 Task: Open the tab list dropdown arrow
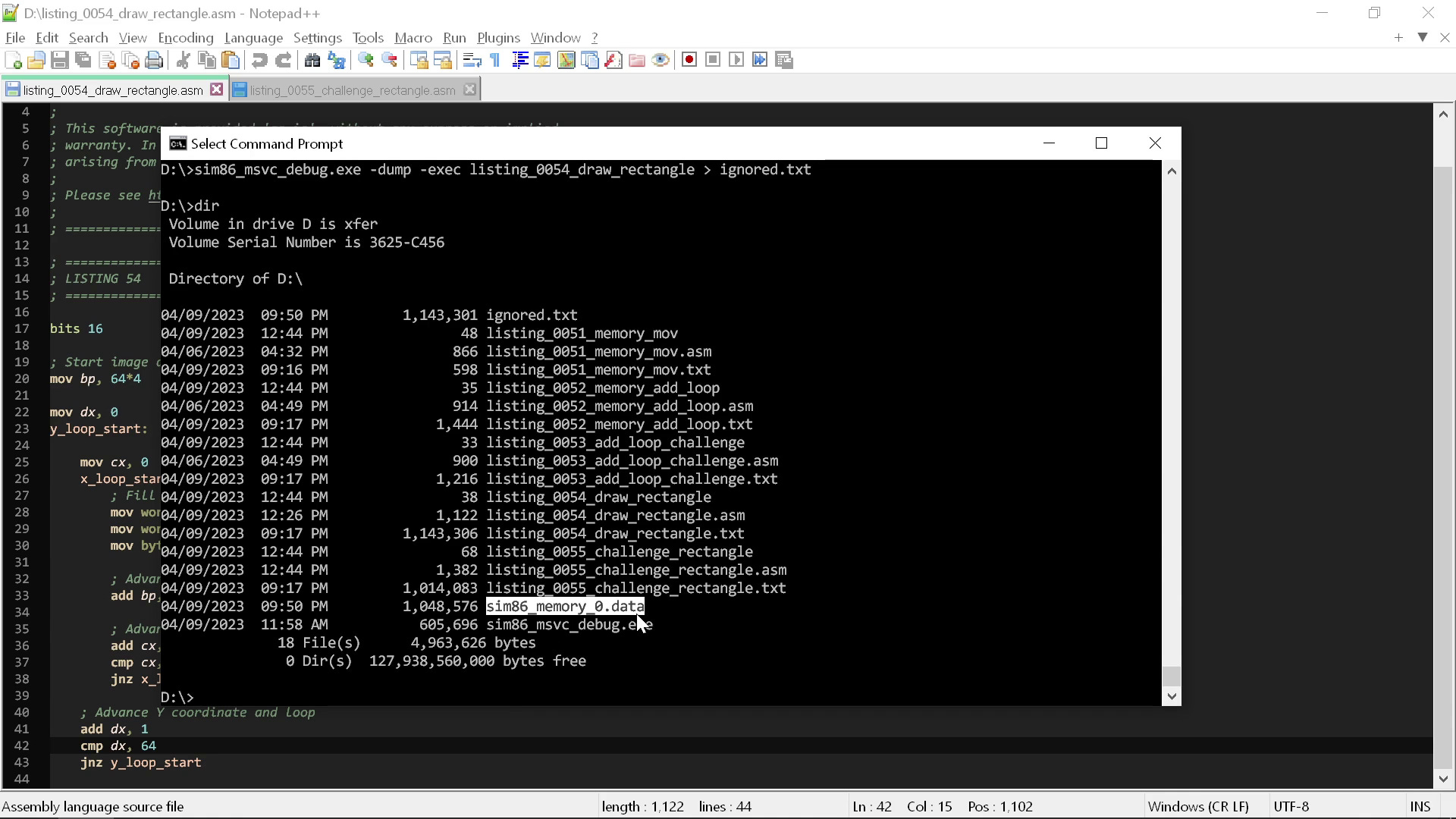coord(1422,37)
